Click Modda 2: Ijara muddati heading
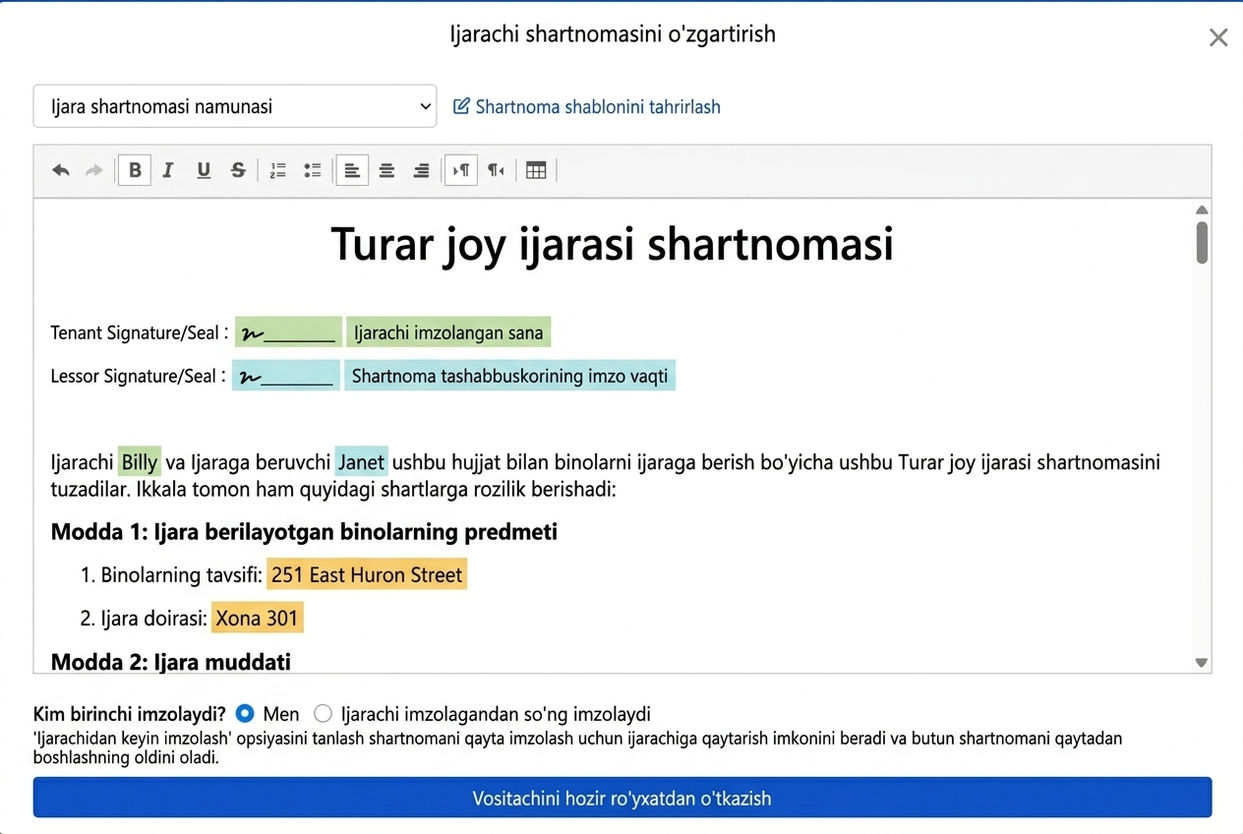 point(171,661)
